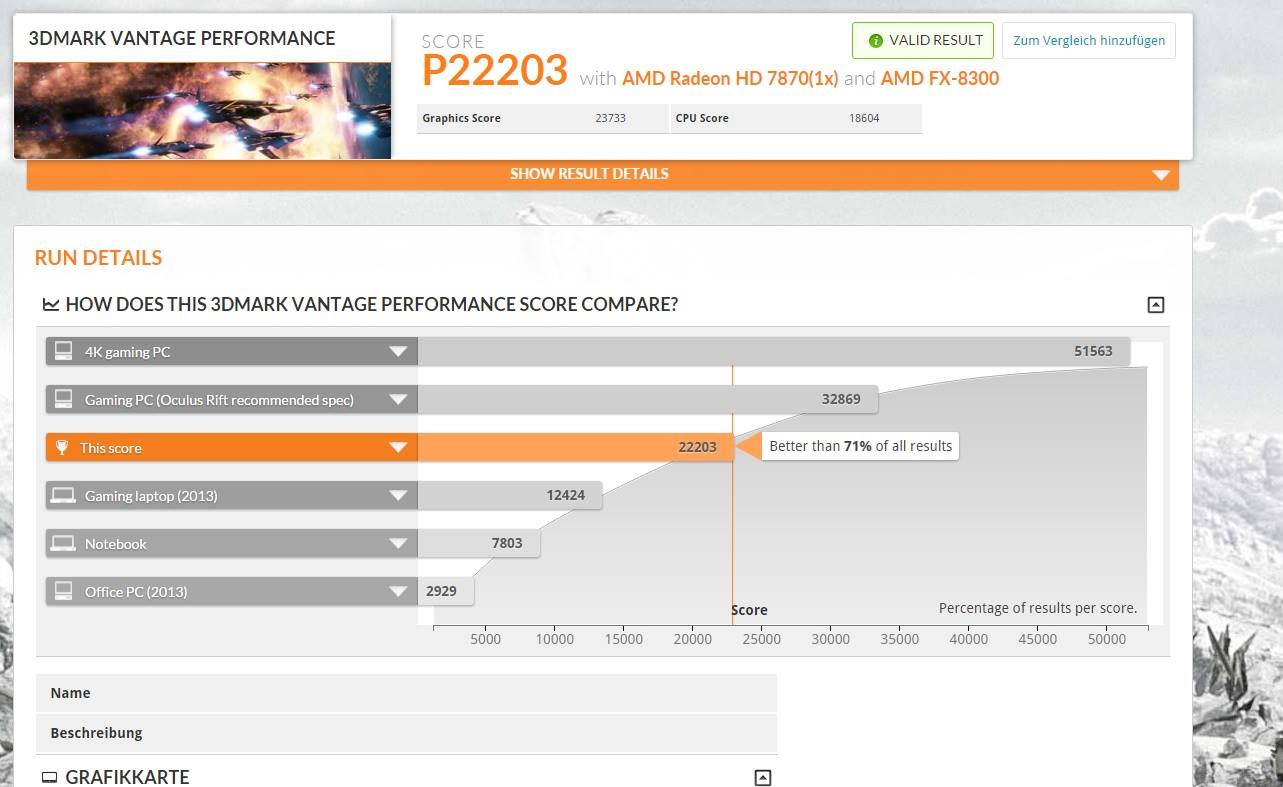Expand SHOW RESULT DETAILS bar

pos(603,174)
